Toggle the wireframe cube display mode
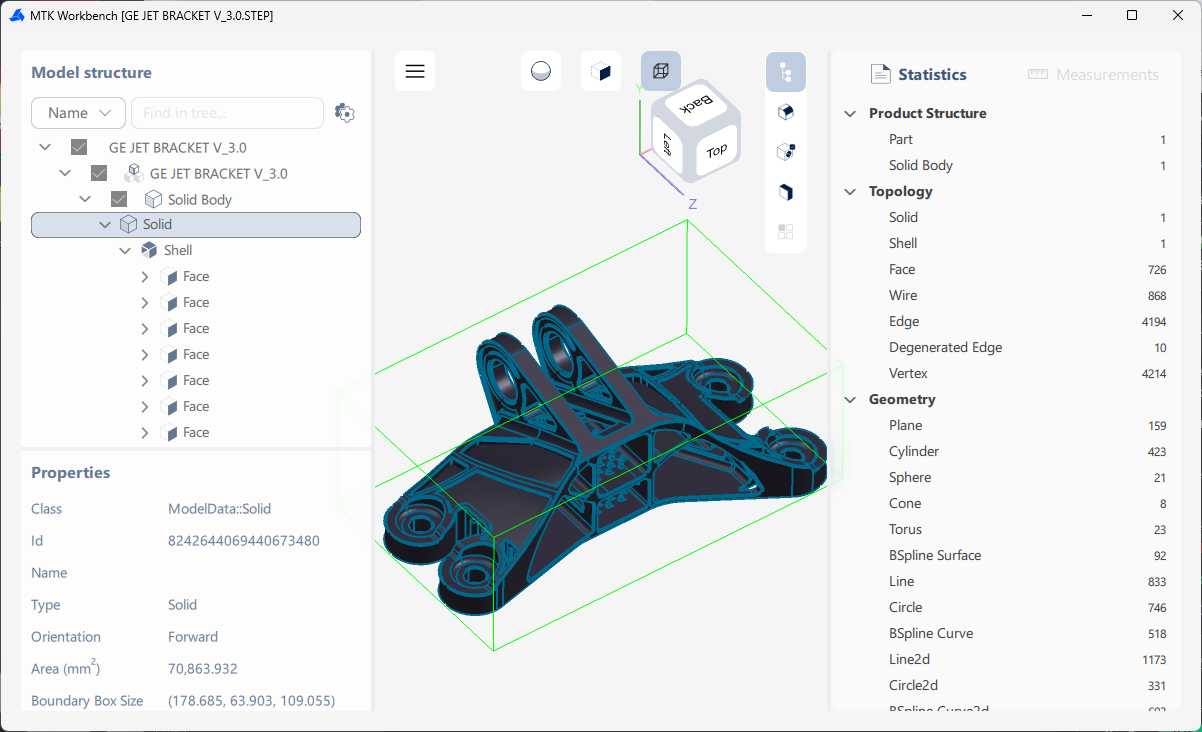Viewport: 1202px width, 732px height. click(x=661, y=71)
